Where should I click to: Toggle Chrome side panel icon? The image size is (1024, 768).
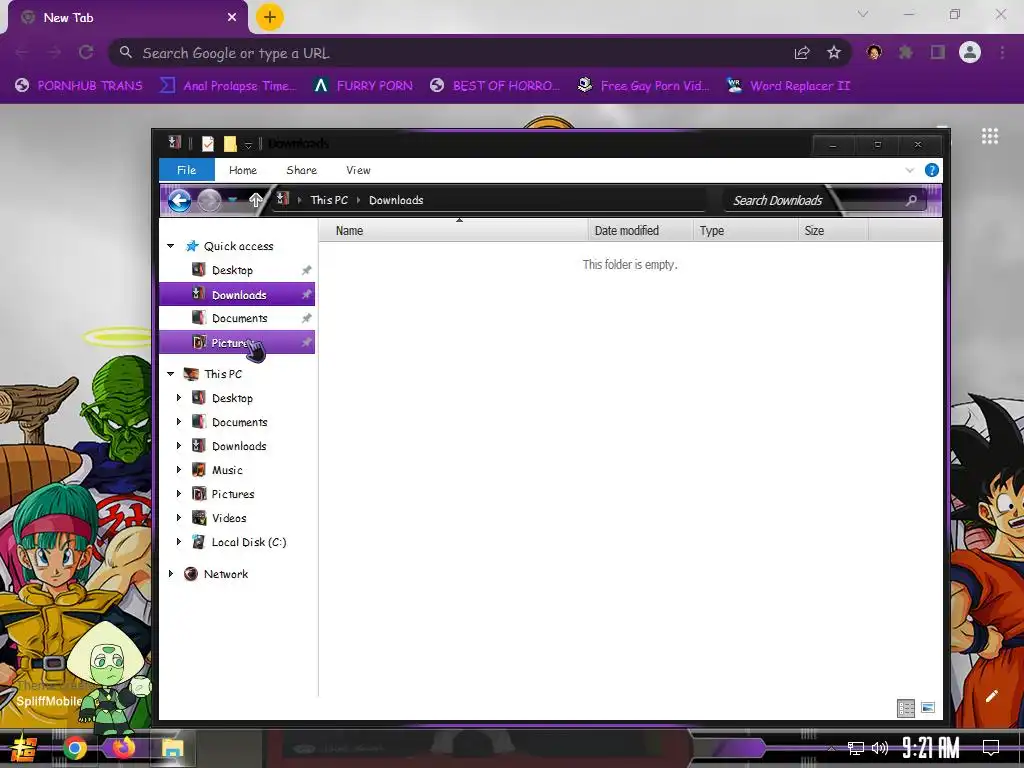pos(938,52)
